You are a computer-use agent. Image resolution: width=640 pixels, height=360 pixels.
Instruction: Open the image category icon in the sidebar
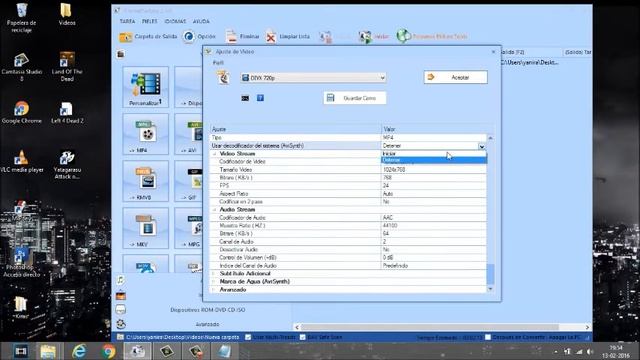120,295
